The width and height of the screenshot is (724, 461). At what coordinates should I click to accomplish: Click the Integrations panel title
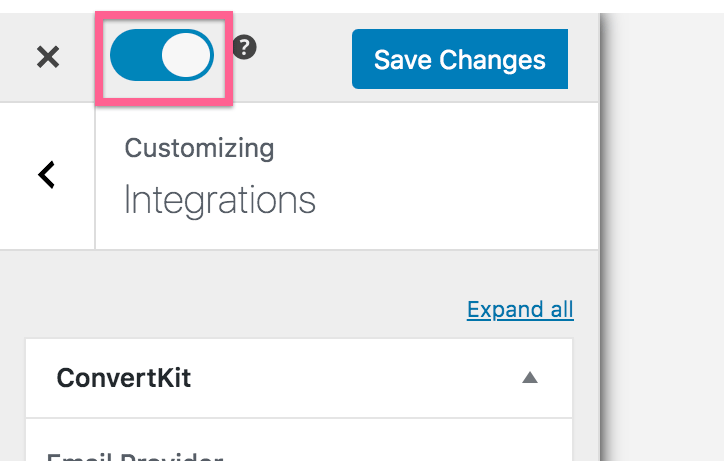(220, 200)
